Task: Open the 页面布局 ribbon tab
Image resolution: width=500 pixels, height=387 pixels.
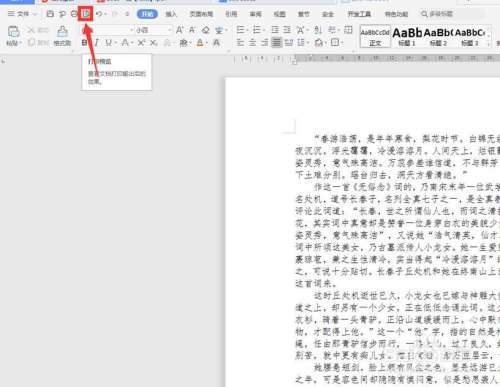Action: [x=201, y=14]
